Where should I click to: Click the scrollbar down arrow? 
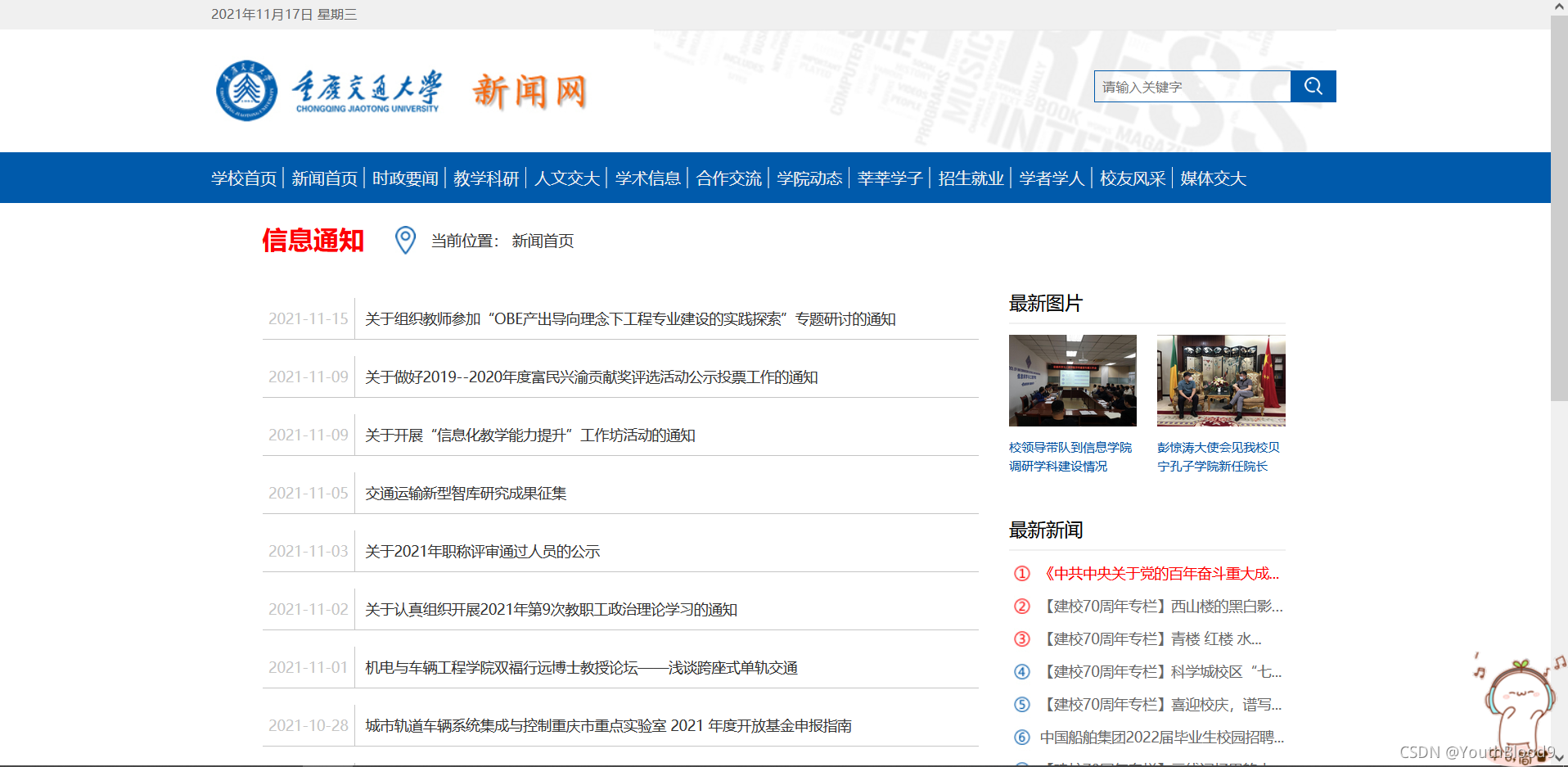(x=1559, y=759)
